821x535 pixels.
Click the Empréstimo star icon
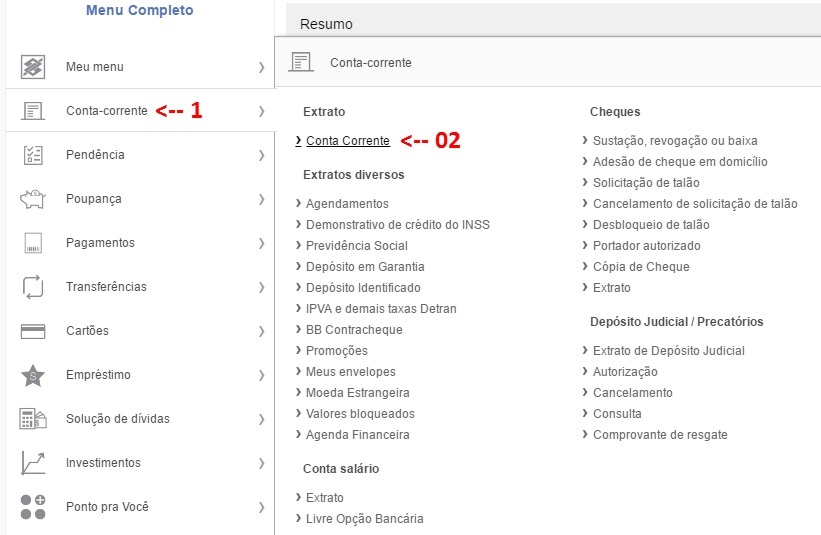pos(33,375)
